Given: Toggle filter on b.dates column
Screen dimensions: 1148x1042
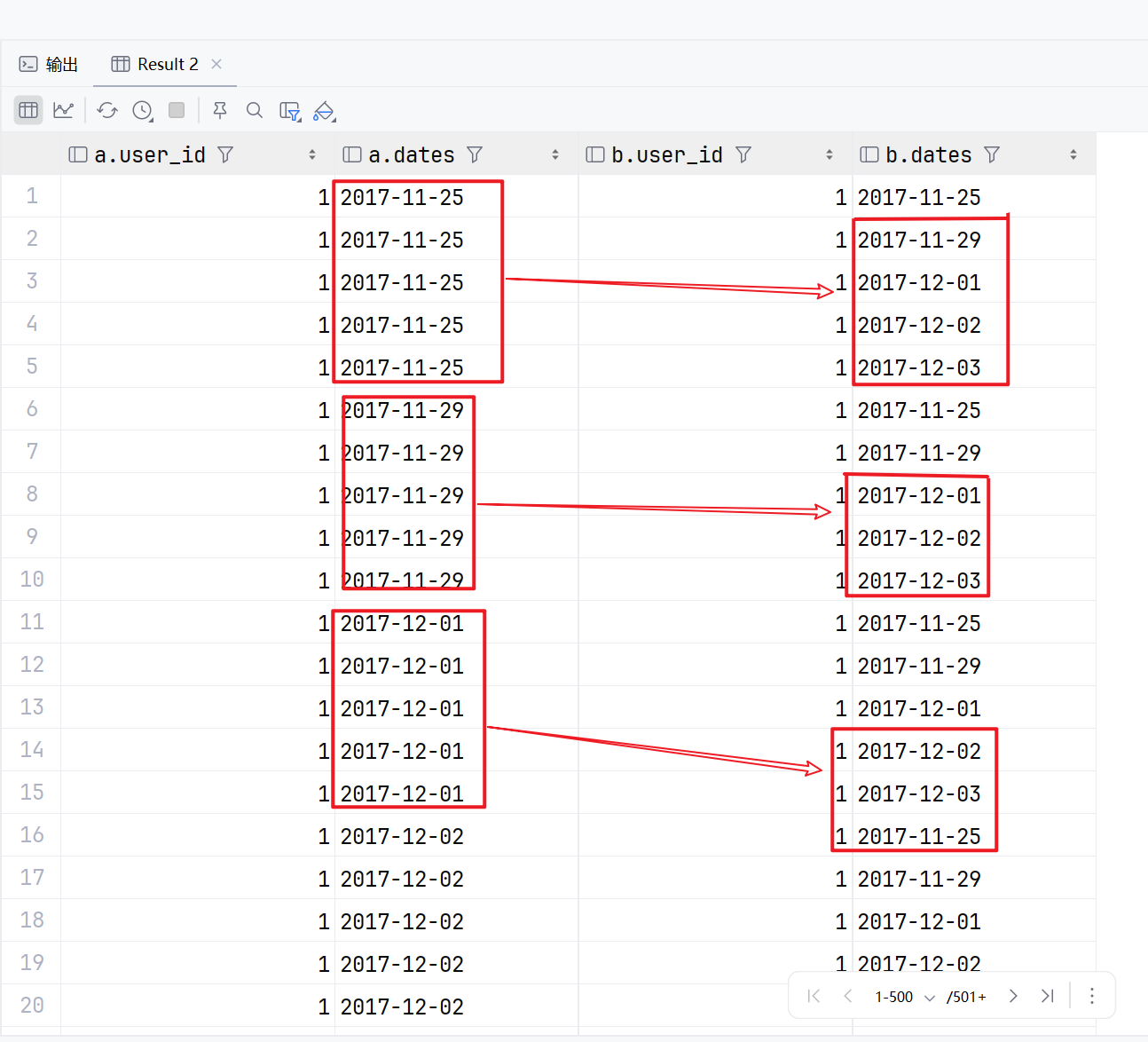Looking at the screenshot, I should 992,154.
